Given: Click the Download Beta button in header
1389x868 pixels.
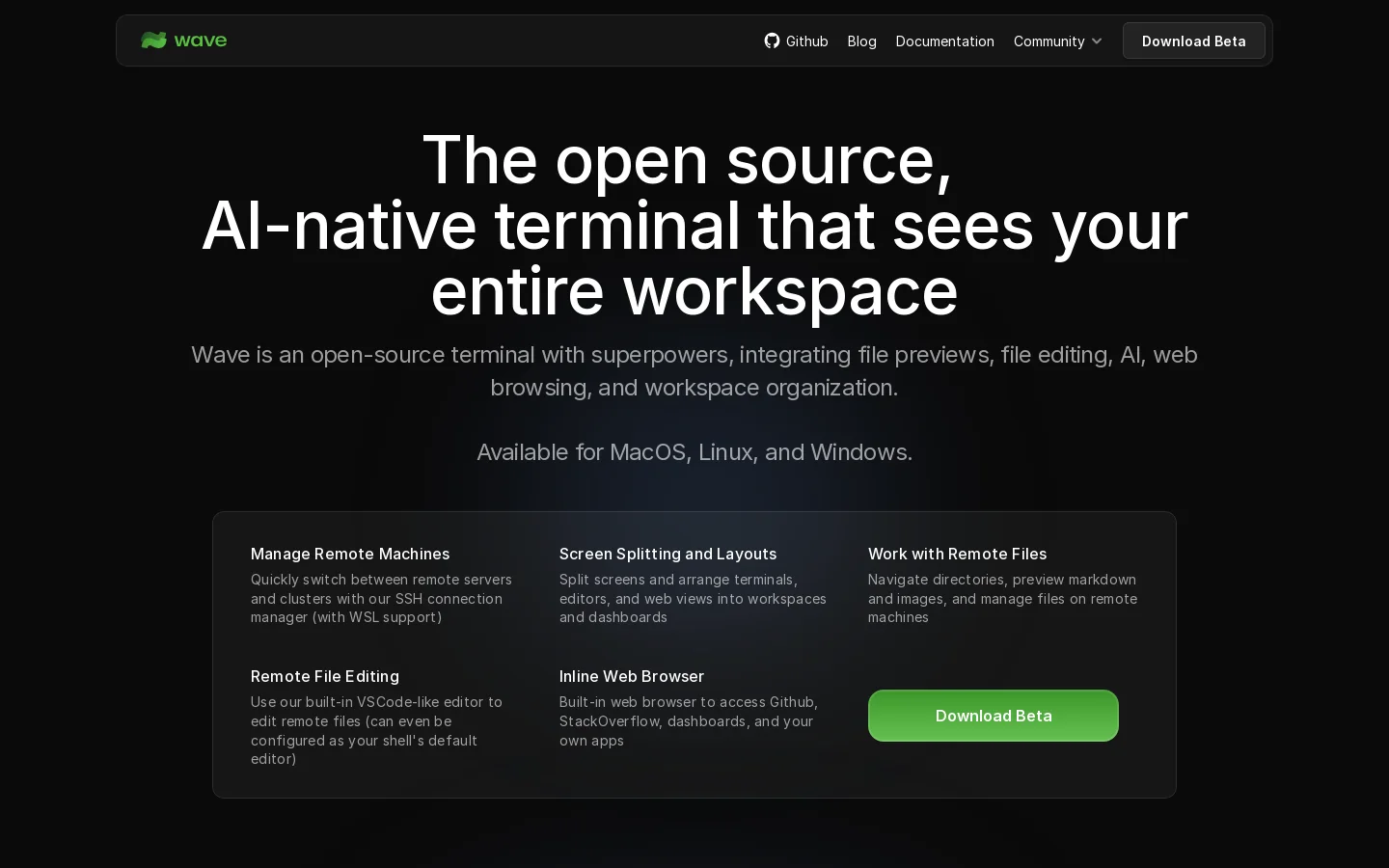Looking at the screenshot, I should [x=1193, y=41].
